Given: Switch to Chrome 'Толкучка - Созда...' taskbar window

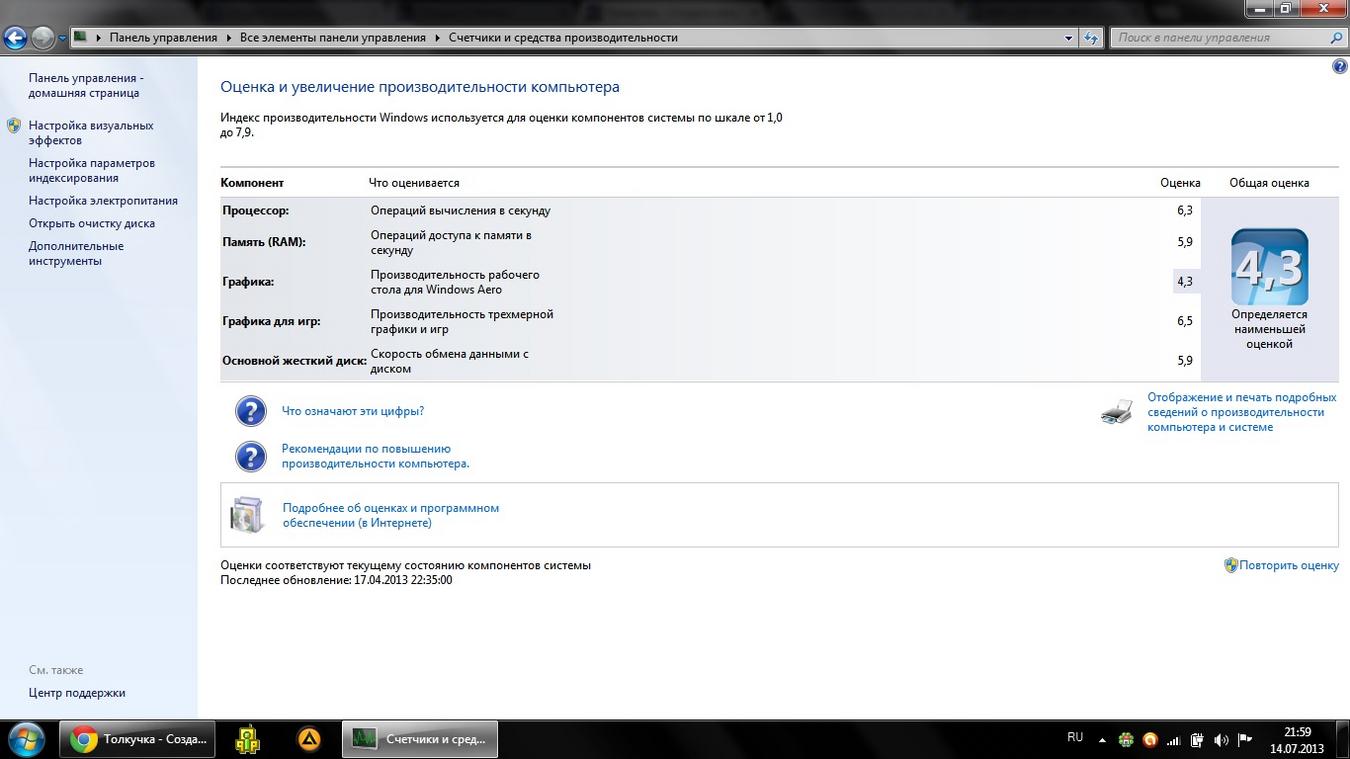Looking at the screenshot, I should click(139, 740).
